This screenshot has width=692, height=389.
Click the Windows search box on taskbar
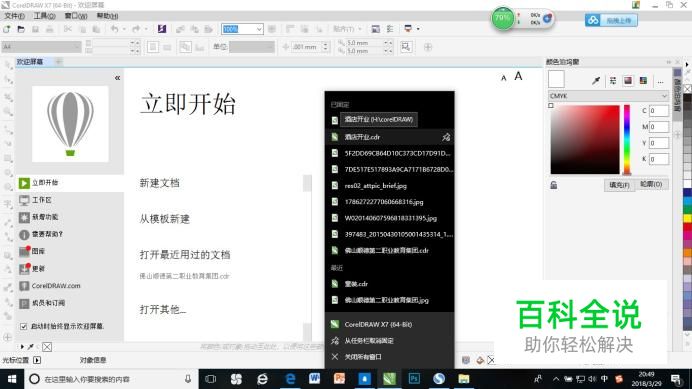(x=110, y=379)
